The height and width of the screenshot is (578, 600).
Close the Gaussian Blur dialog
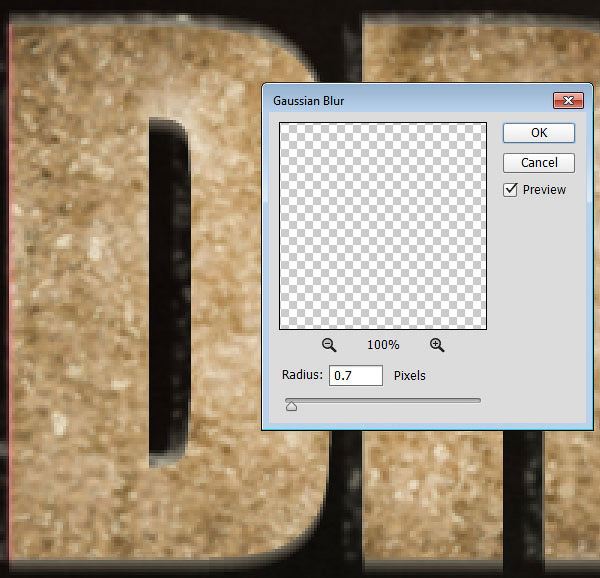click(x=568, y=101)
